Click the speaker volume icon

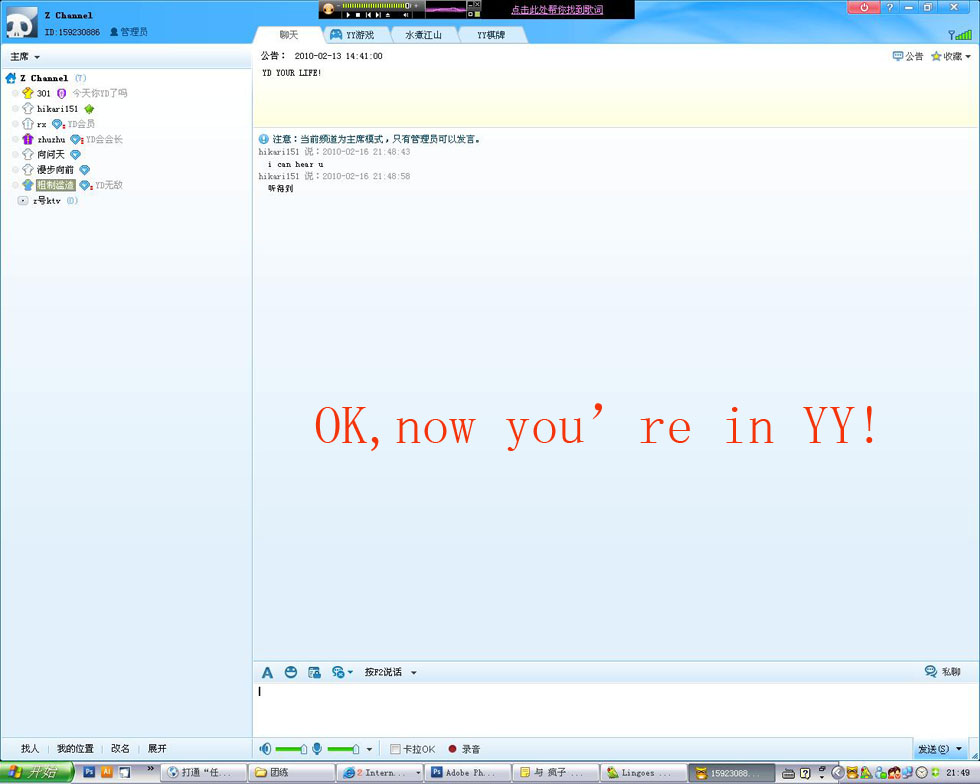pyautogui.click(x=266, y=748)
